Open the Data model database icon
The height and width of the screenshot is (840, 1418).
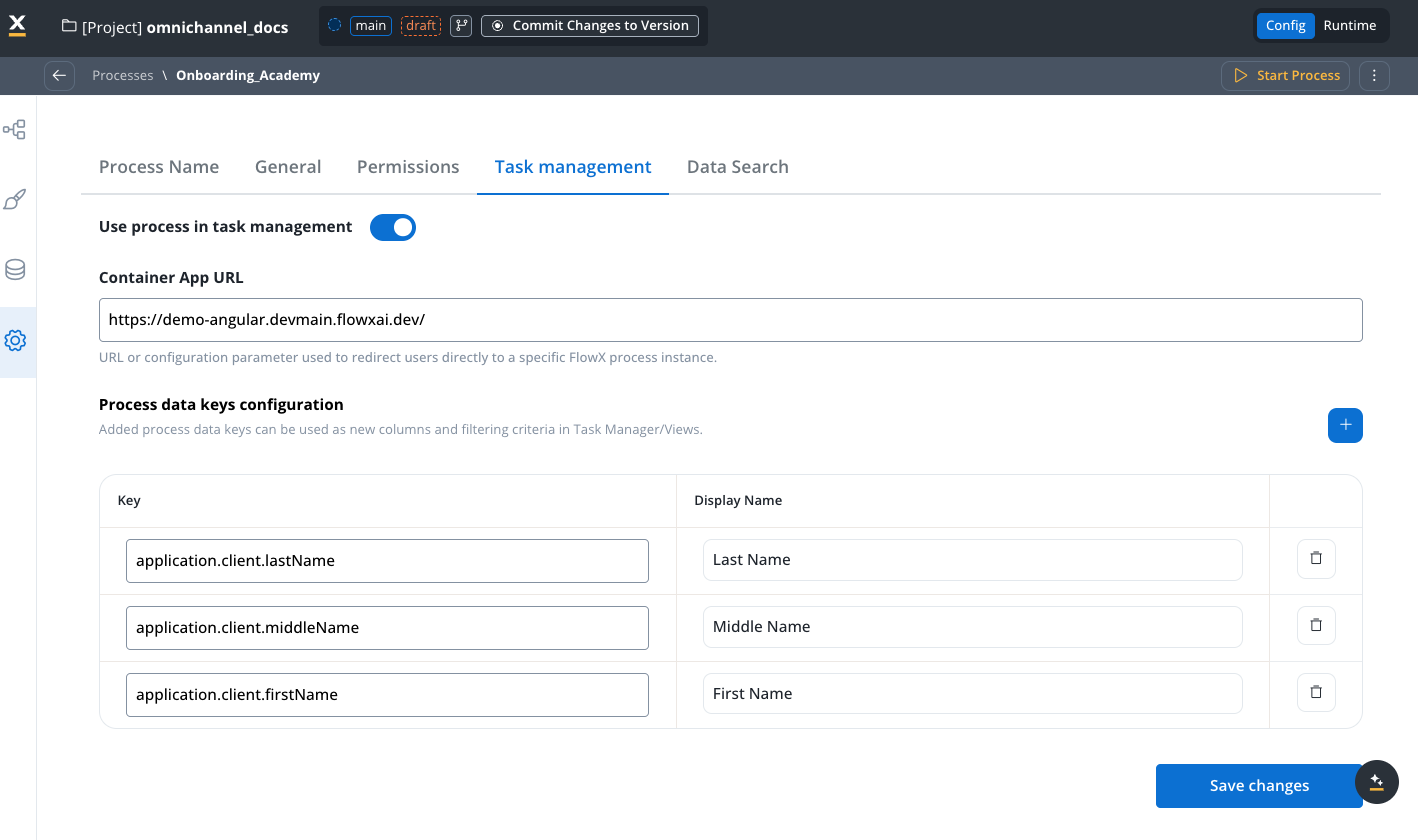(16, 269)
